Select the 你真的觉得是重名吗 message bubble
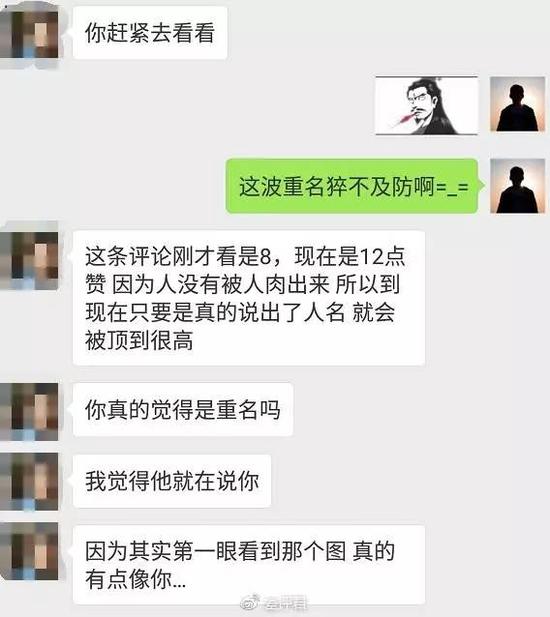550x617 pixels. [x=183, y=410]
